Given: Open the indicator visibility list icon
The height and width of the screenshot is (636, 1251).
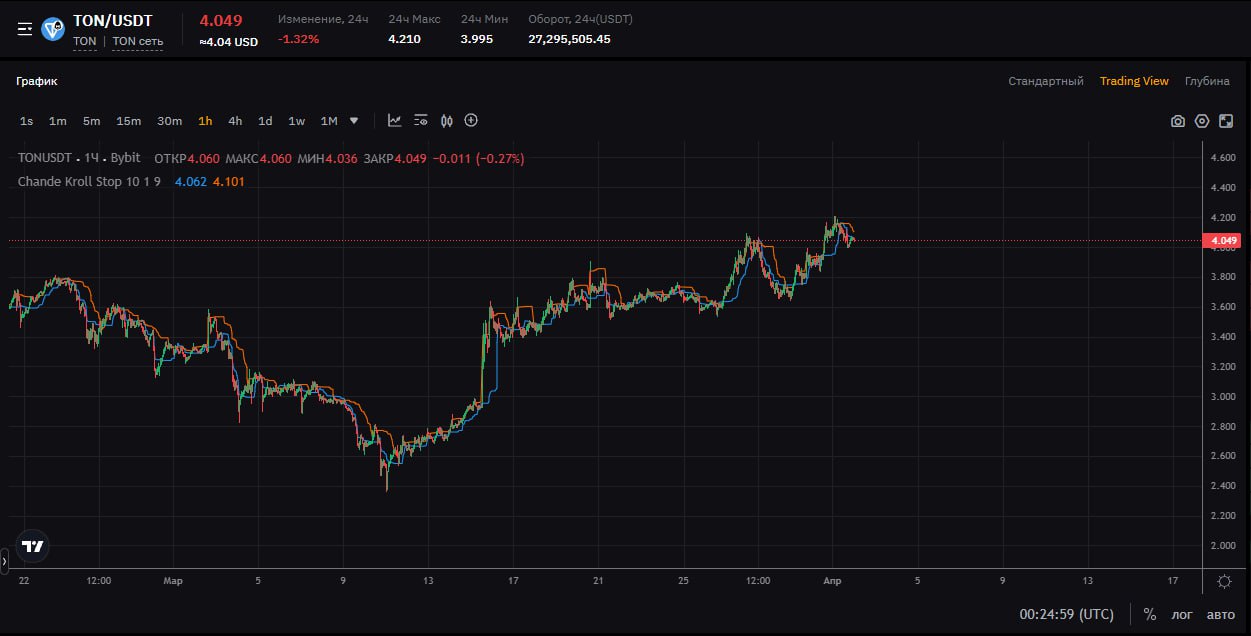Looking at the screenshot, I should point(421,121).
